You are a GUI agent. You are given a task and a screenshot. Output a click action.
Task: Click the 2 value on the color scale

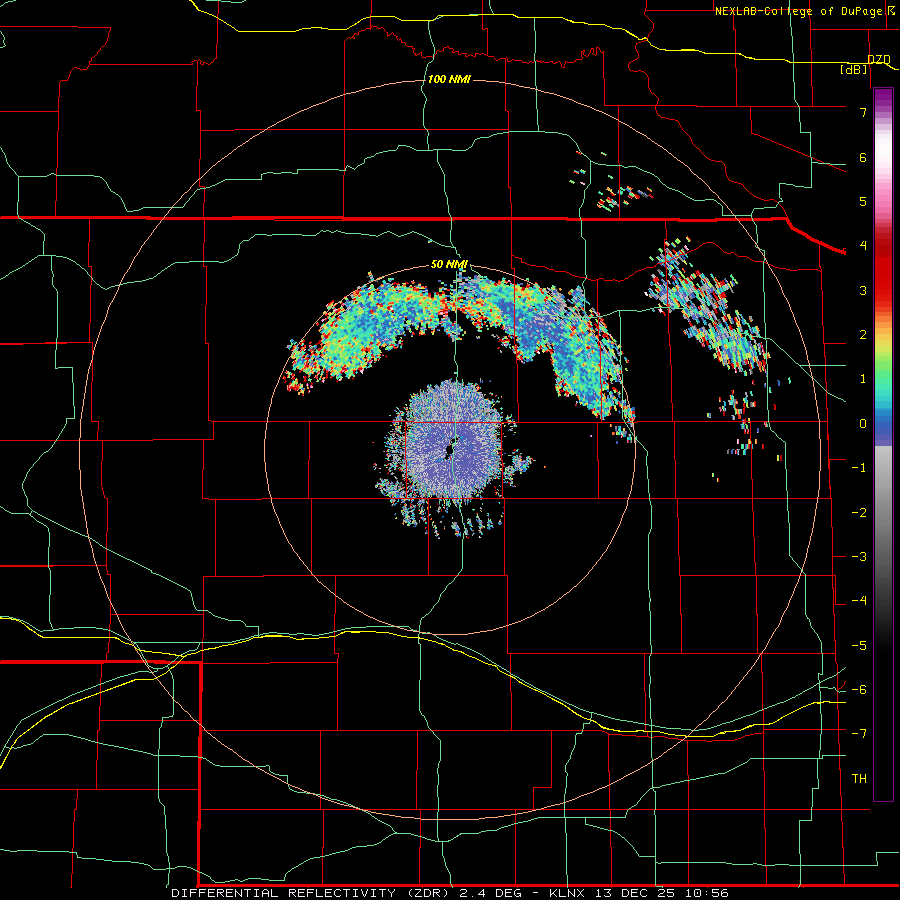(863, 335)
